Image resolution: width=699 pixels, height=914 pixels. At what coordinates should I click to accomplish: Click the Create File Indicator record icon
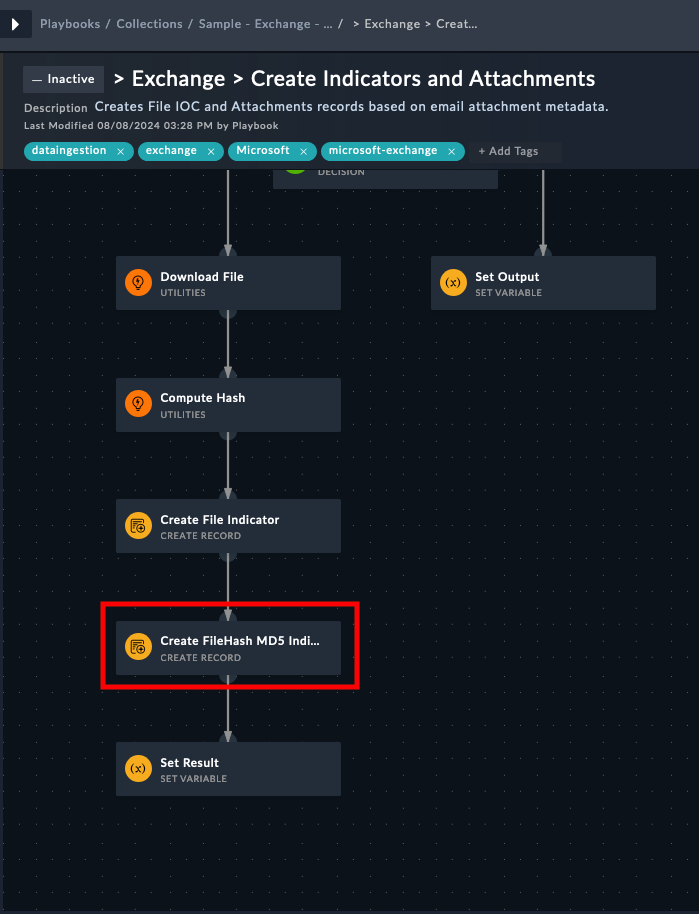(138, 526)
